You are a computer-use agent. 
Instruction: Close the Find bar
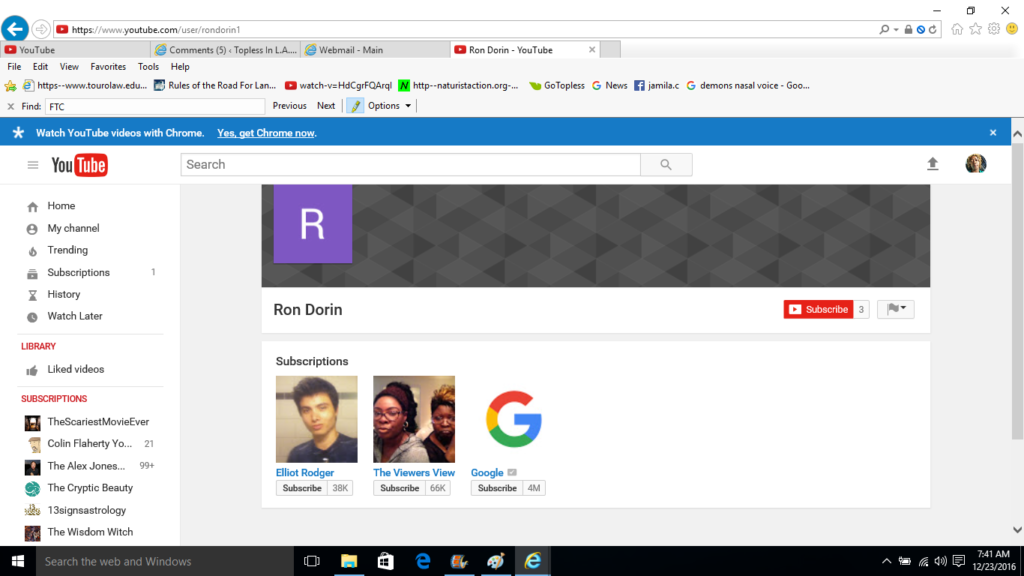point(10,106)
